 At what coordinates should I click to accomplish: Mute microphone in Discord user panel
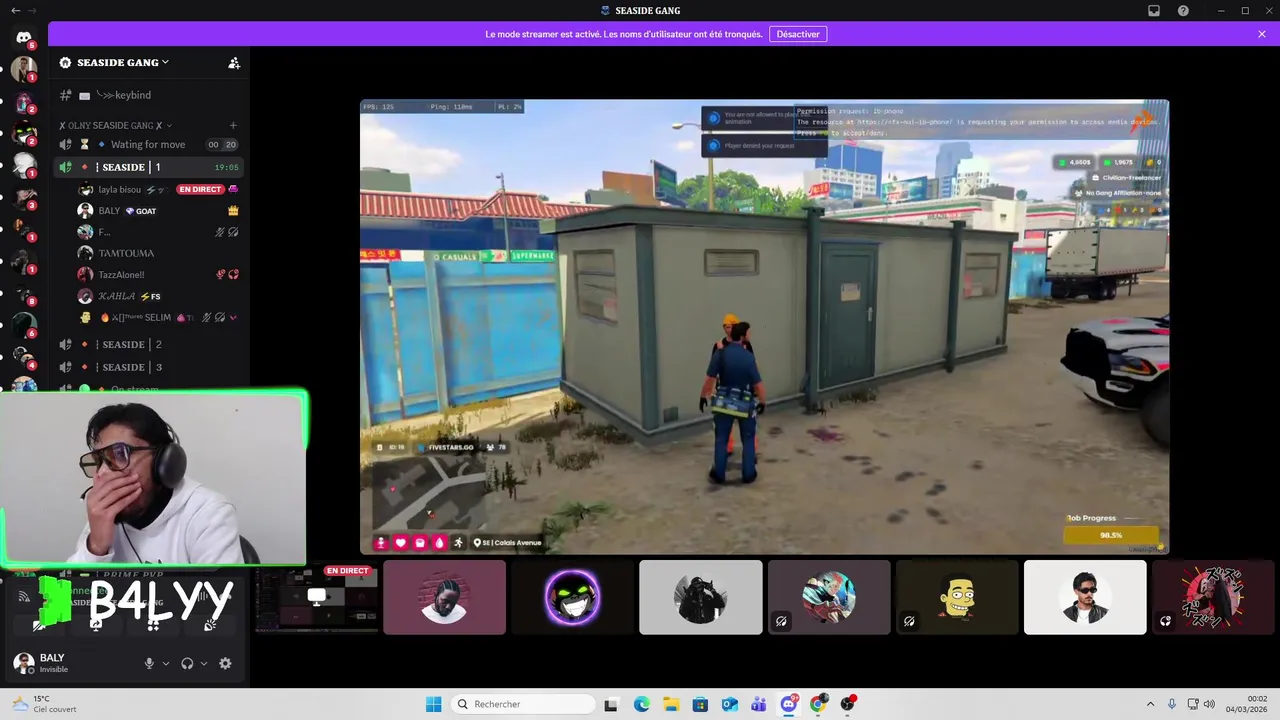[149, 663]
